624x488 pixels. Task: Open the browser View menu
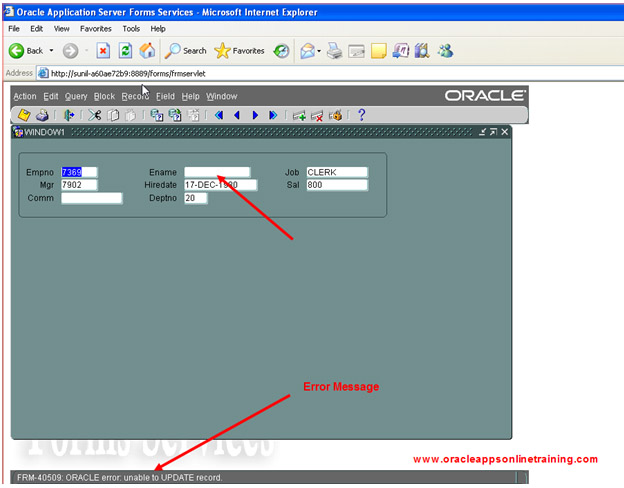pyautogui.click(x=62, y=29)
